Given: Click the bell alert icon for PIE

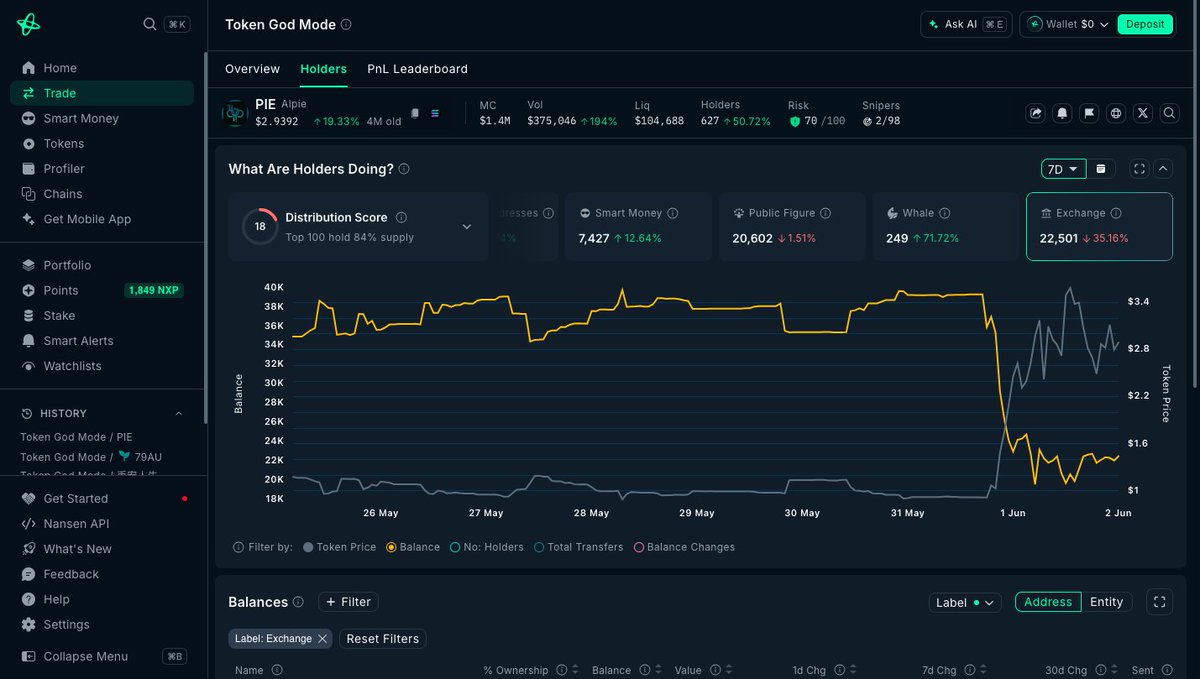Looking at the screenshot, I should click(x=1063, y=113).
